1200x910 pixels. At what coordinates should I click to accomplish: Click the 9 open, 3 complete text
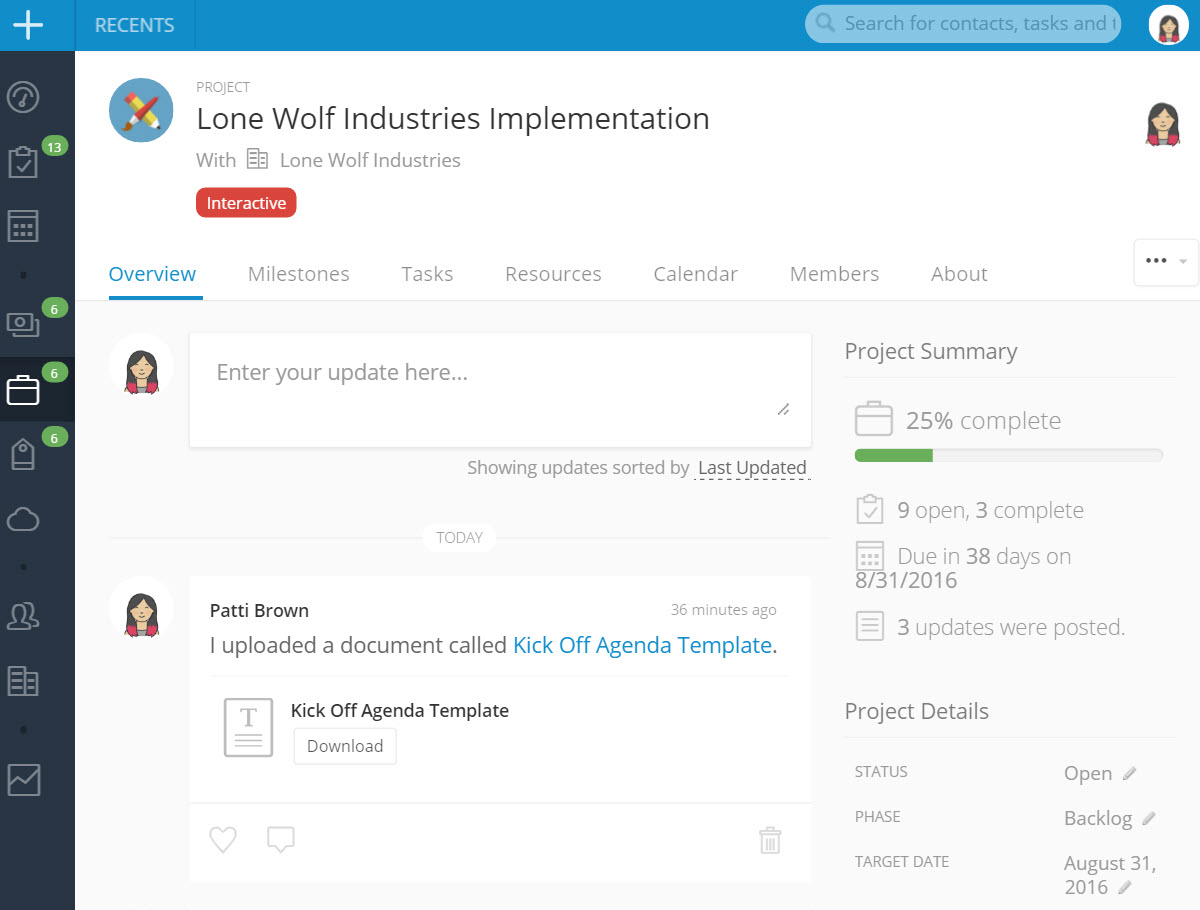(x=990, y=510)
